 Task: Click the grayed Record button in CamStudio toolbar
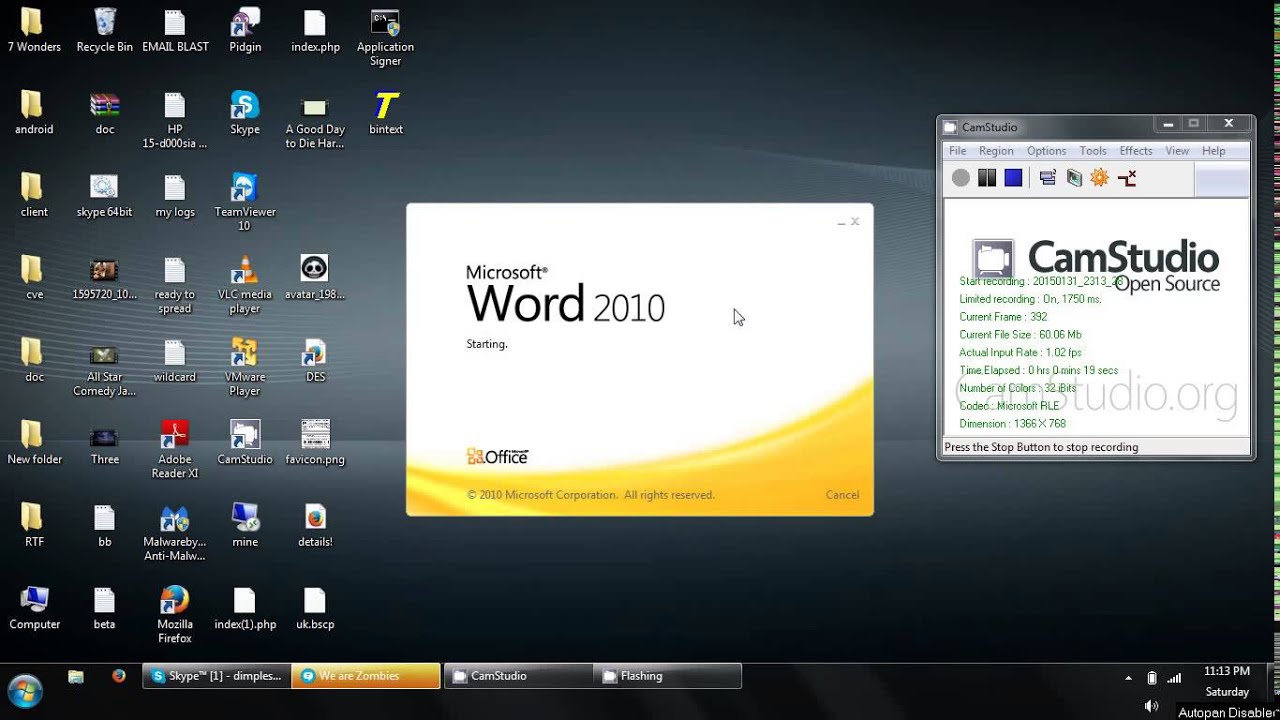coord(961,178)
